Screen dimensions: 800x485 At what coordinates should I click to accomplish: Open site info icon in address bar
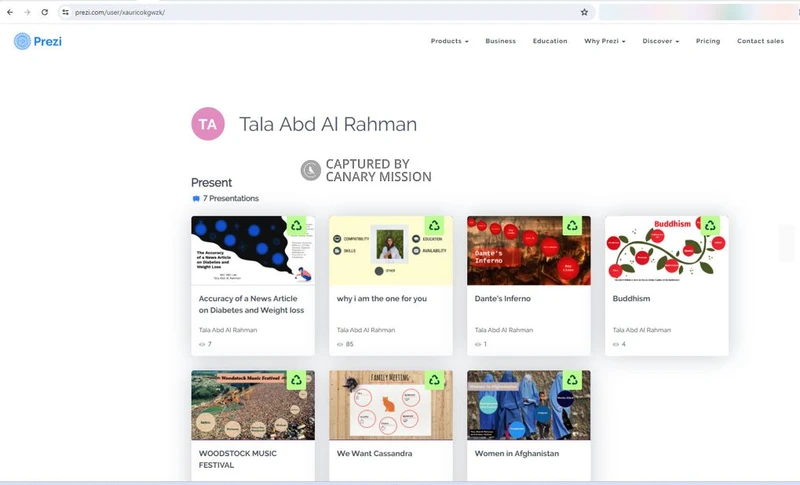(65, 12)
